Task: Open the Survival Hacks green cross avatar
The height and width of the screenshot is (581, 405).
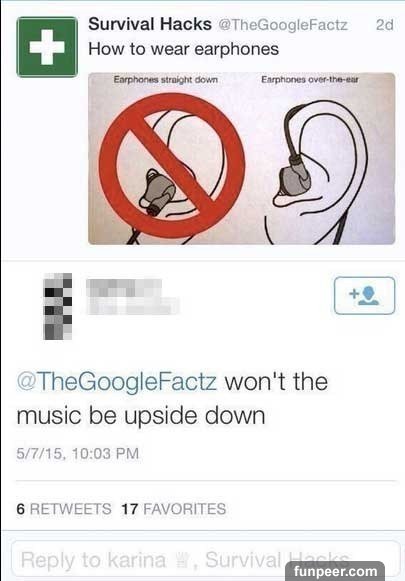Action: (x=47, y=47)
